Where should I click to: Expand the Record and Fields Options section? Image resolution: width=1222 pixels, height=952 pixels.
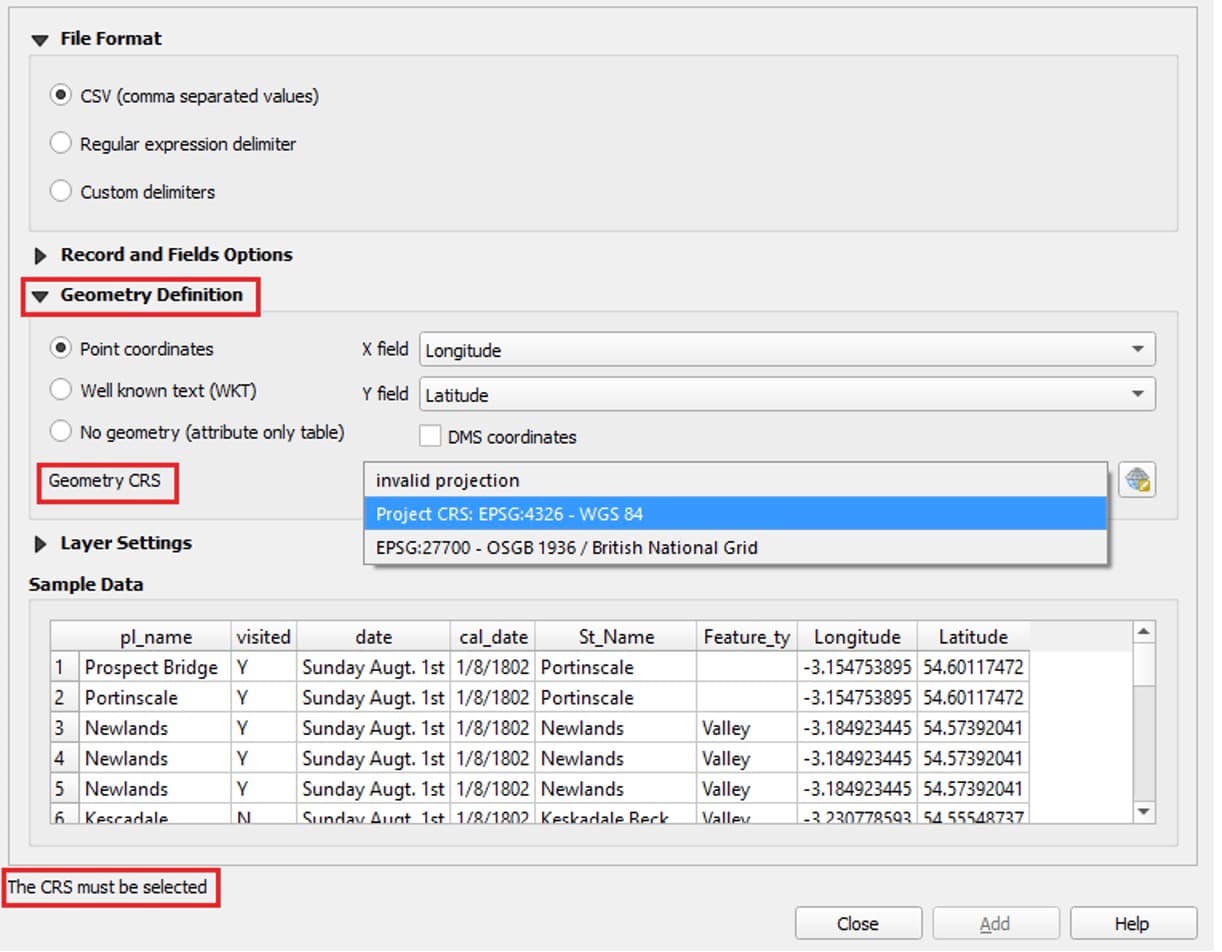click(41, 256)
